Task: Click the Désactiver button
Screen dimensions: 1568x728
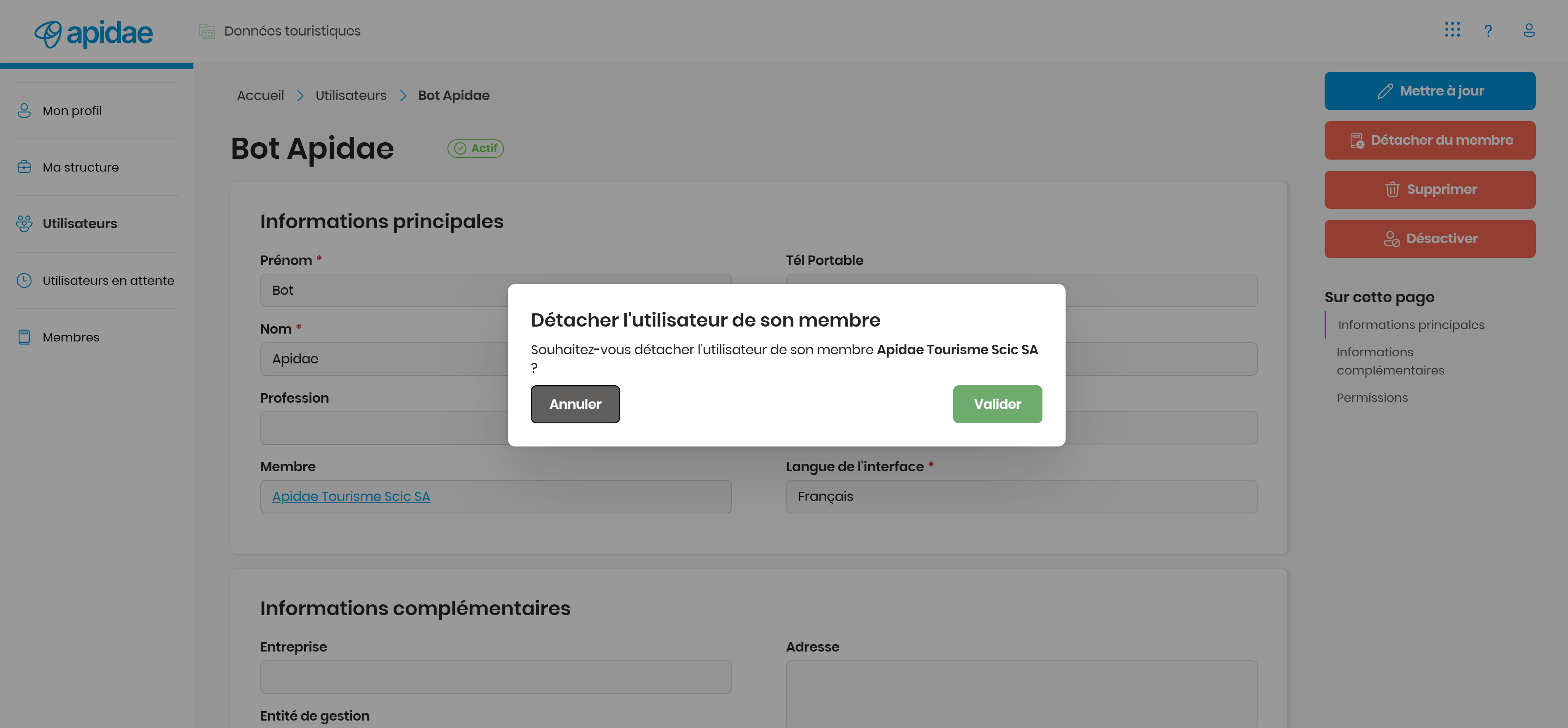Action: click(x=1429, y=239)
